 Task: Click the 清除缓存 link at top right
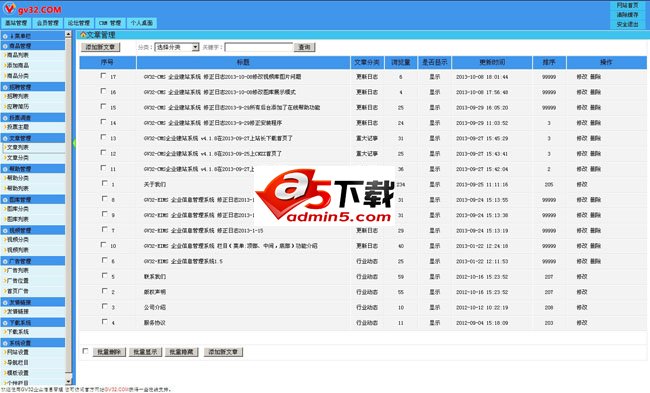[x=627, y=15]
